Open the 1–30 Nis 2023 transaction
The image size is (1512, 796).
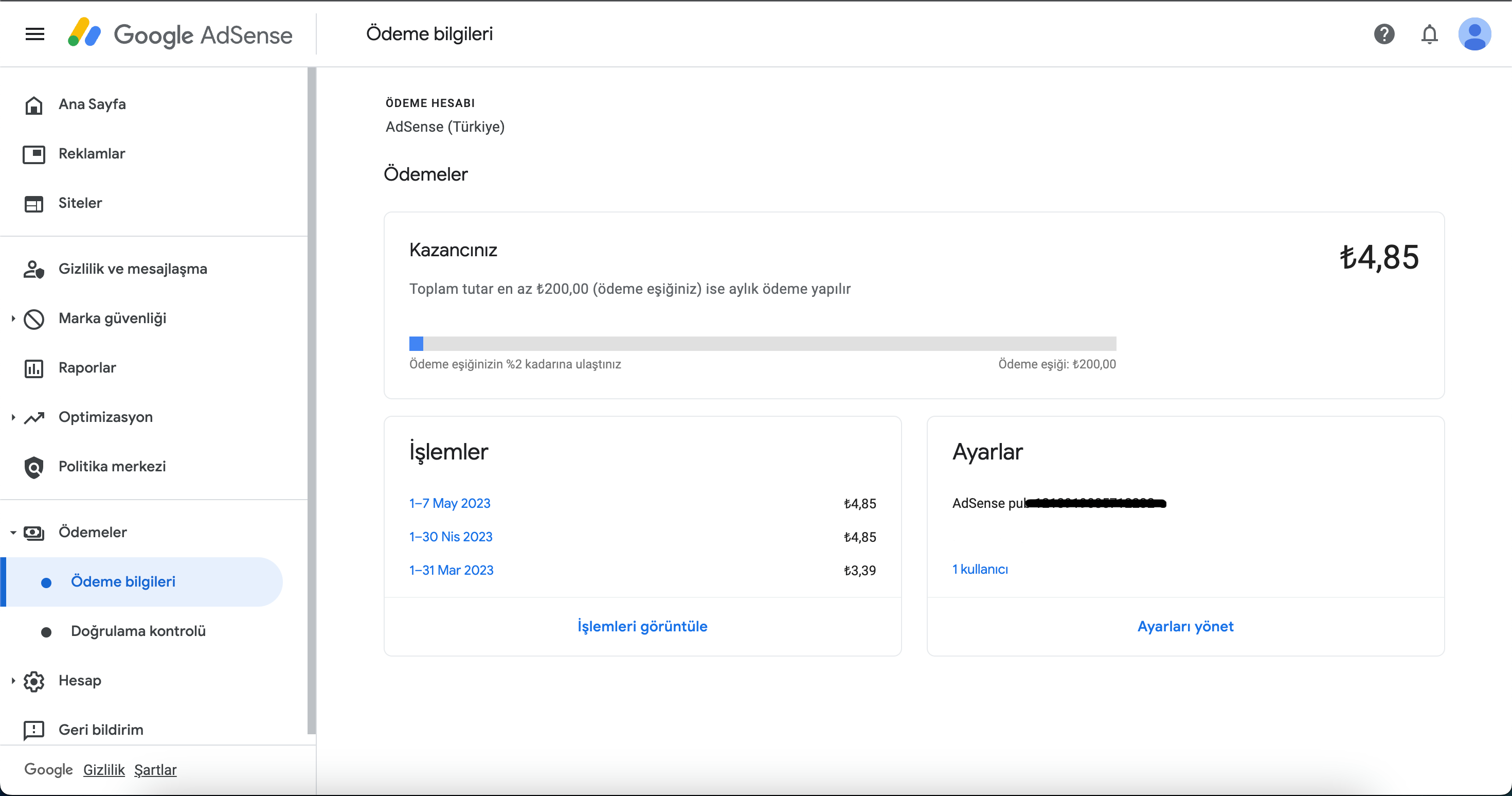pyautogui.click(x=451, y=536)
